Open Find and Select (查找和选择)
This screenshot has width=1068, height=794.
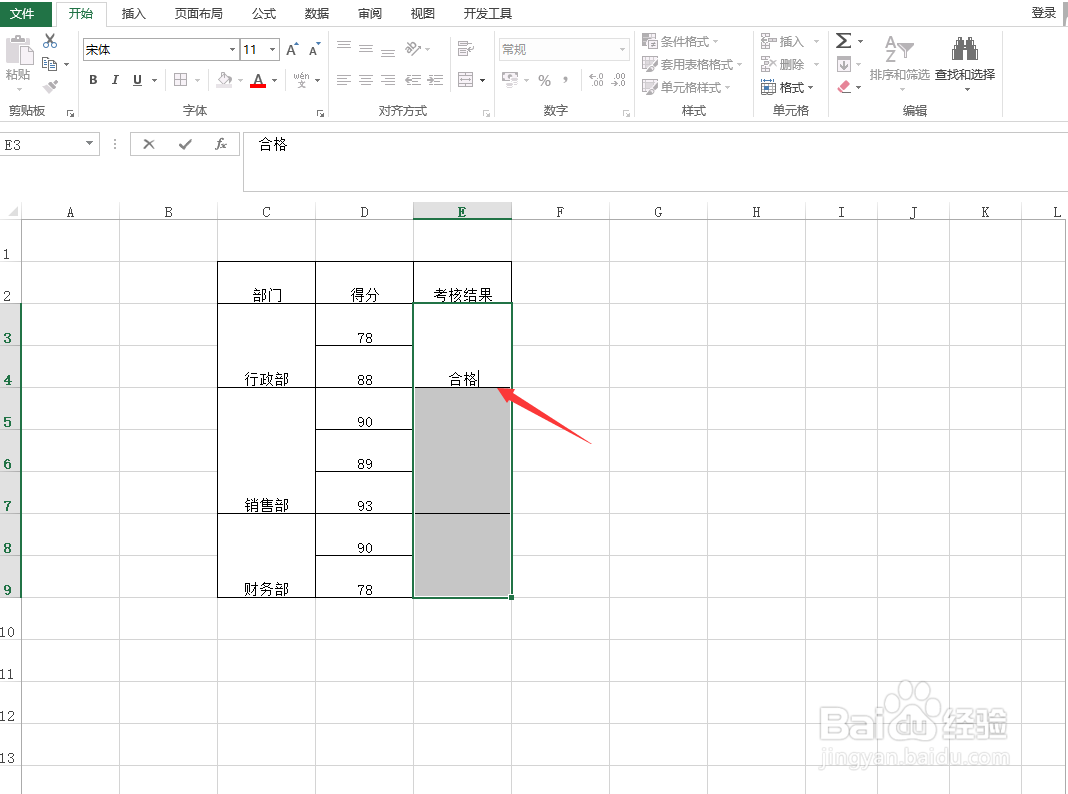click(964, 63)
